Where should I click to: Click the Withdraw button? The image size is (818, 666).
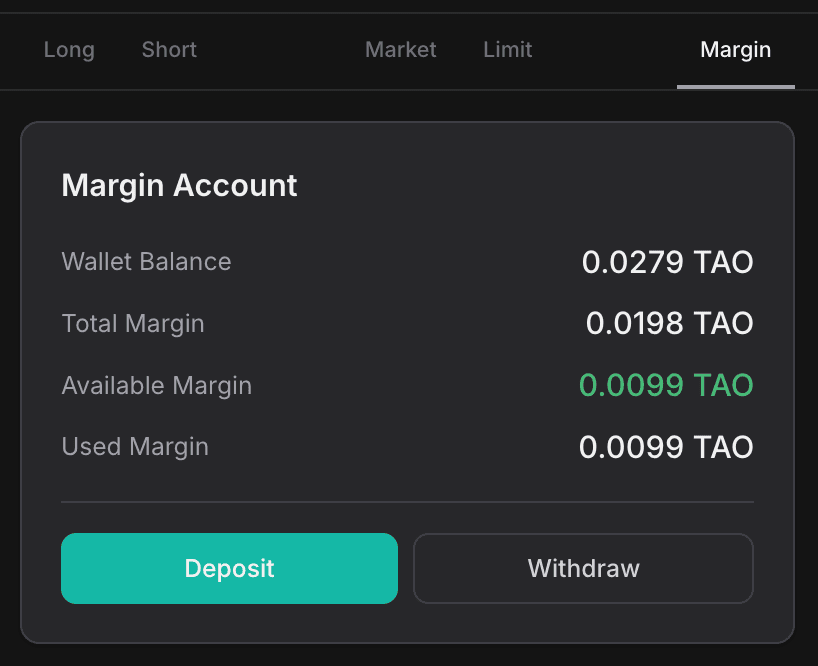pos(583,568)
